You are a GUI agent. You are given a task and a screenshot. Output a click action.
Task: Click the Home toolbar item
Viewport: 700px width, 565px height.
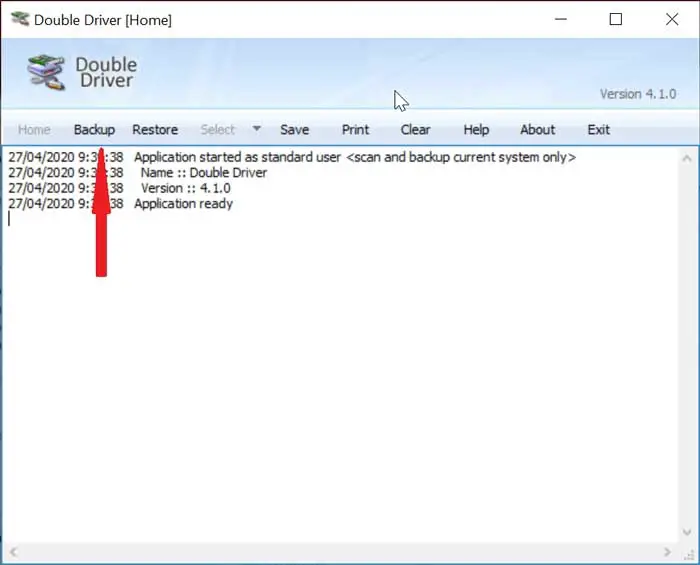point(34,130)
